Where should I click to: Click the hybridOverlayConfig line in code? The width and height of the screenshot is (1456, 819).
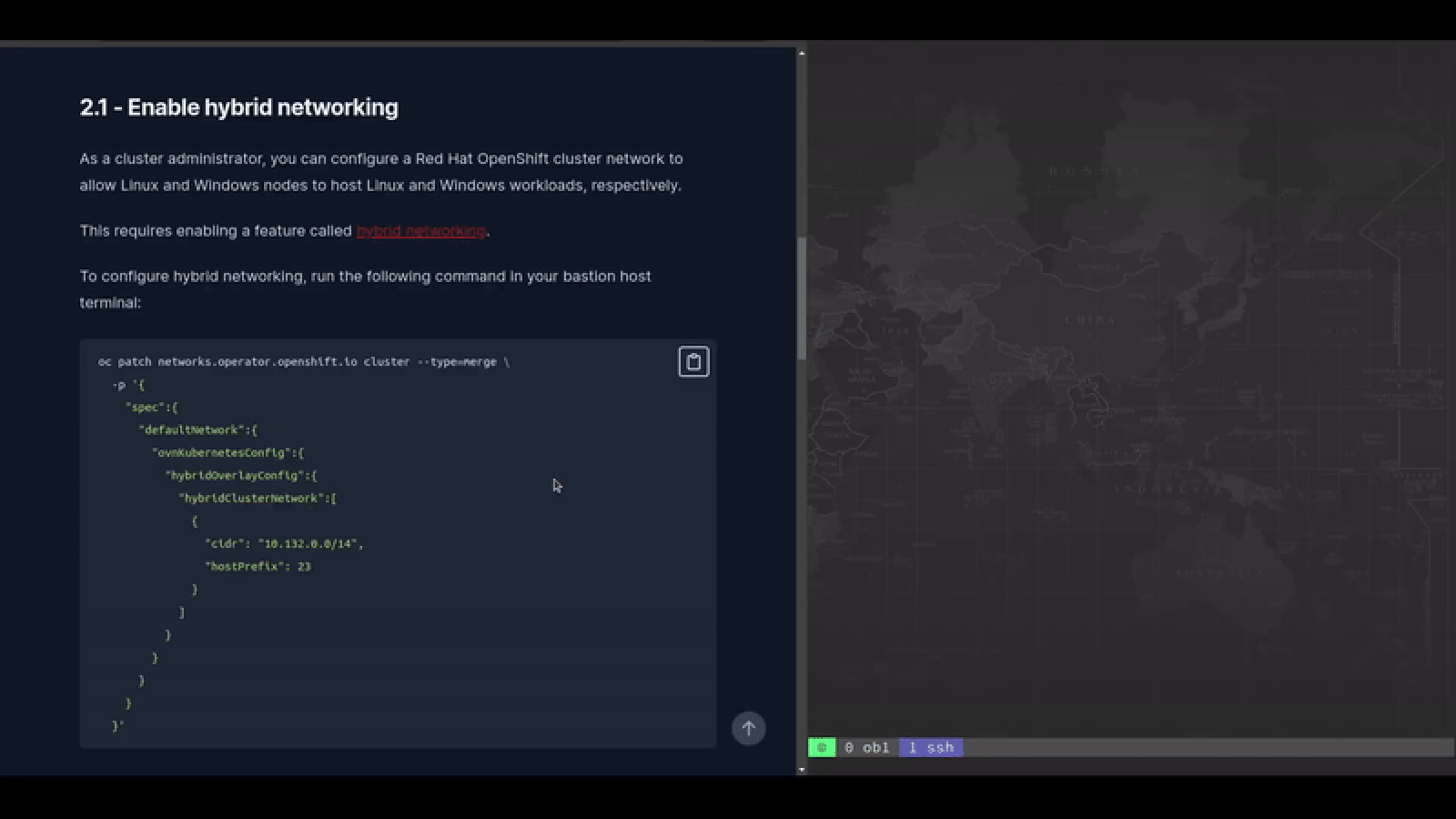(240, 475)
